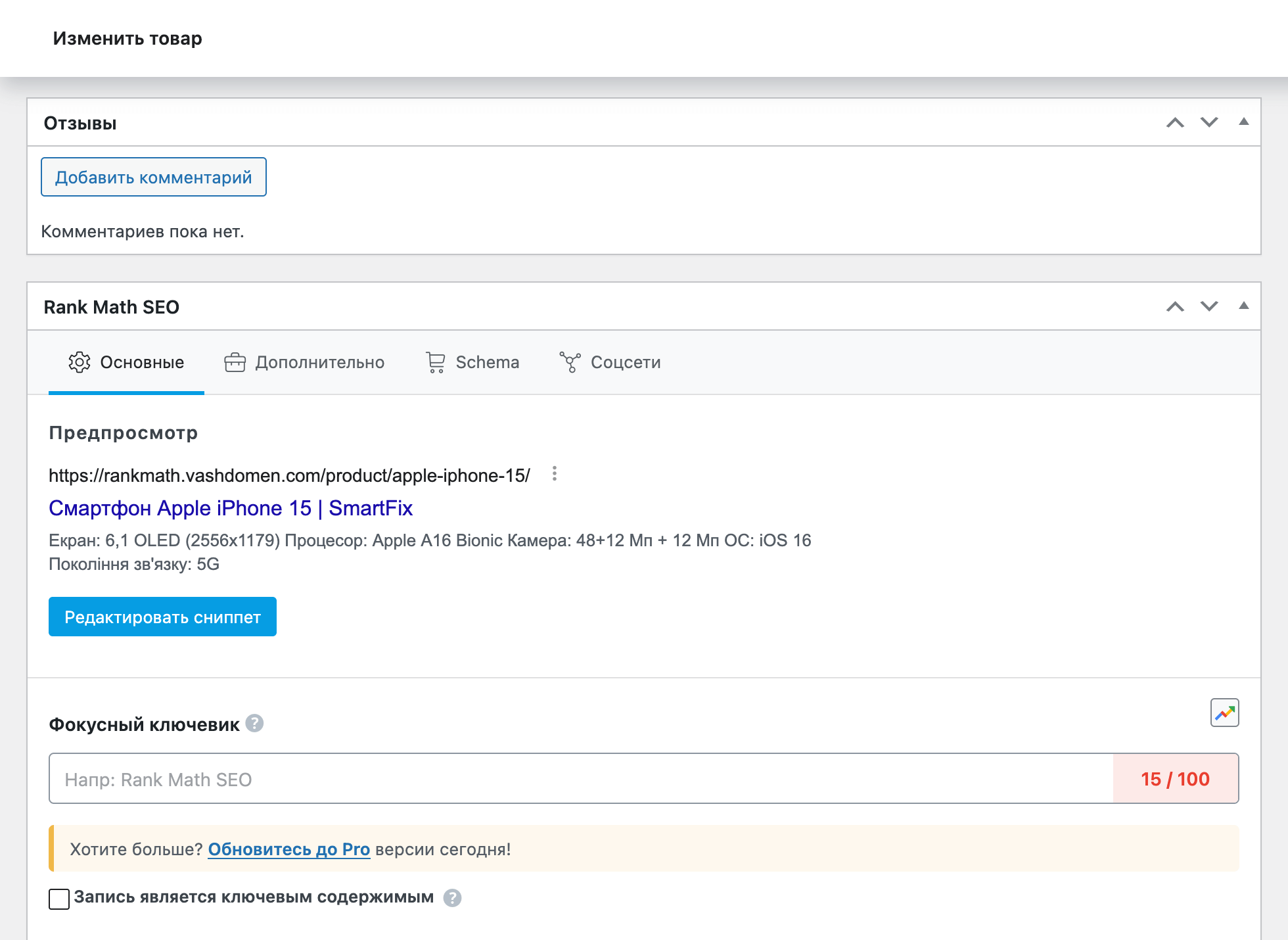Show help for Фокусный ключевик
The height and width of the screenshot is (940, 1288).
pos(254,724)
